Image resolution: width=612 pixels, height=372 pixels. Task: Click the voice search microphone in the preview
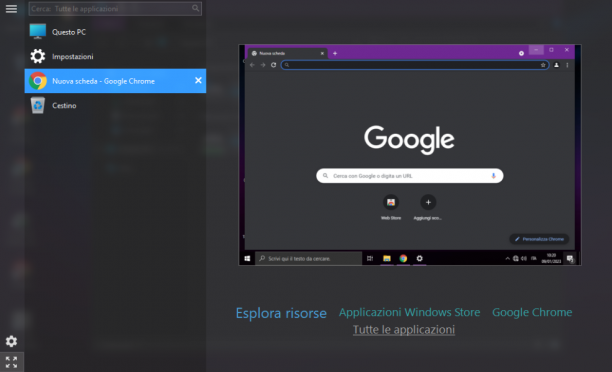click(x=493, y=176)
